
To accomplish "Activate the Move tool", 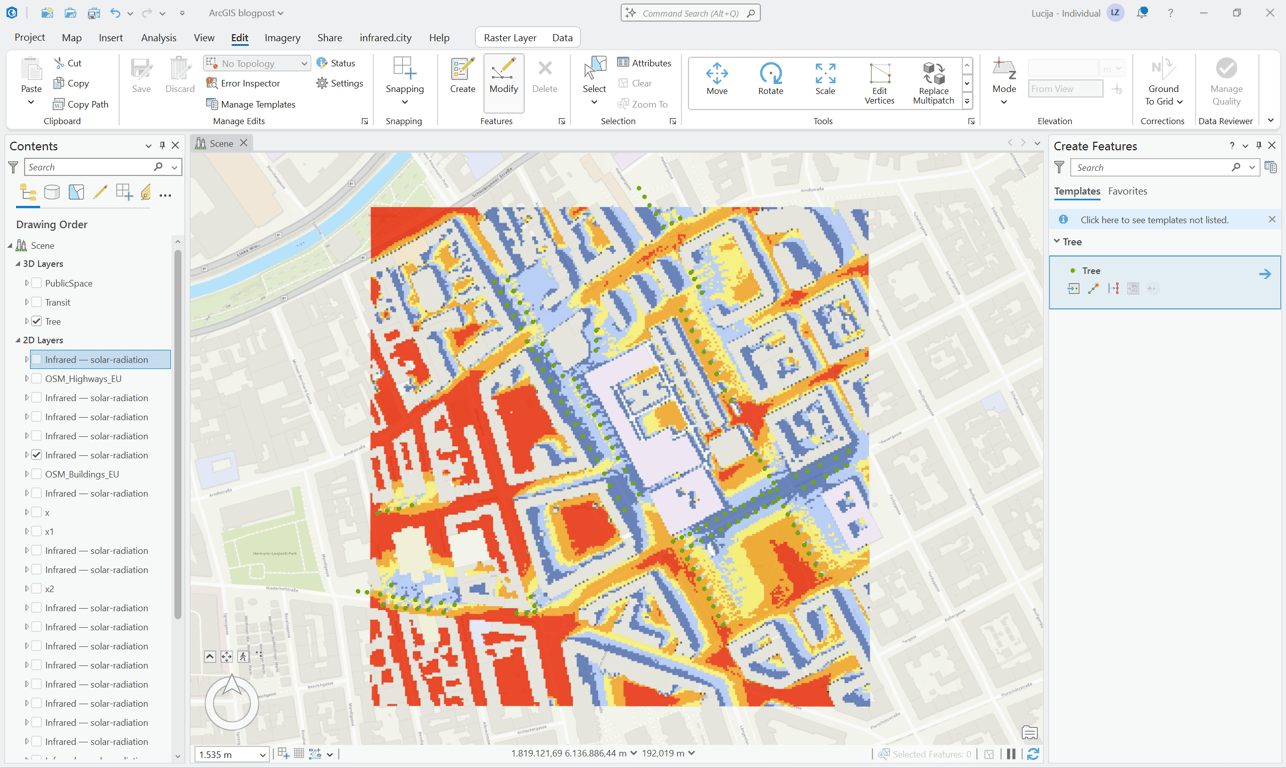I will pos(717,79).
